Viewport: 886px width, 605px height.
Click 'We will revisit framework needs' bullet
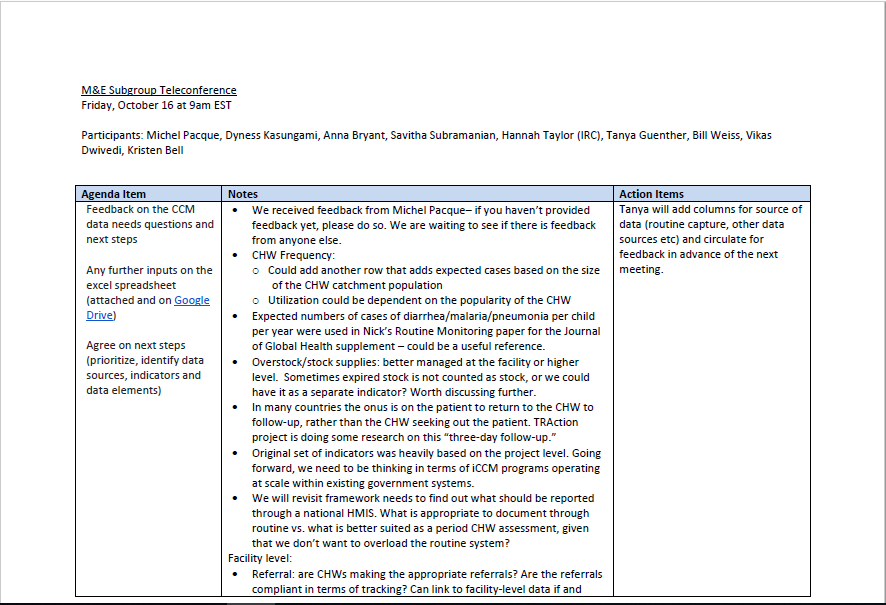[423, 498]
